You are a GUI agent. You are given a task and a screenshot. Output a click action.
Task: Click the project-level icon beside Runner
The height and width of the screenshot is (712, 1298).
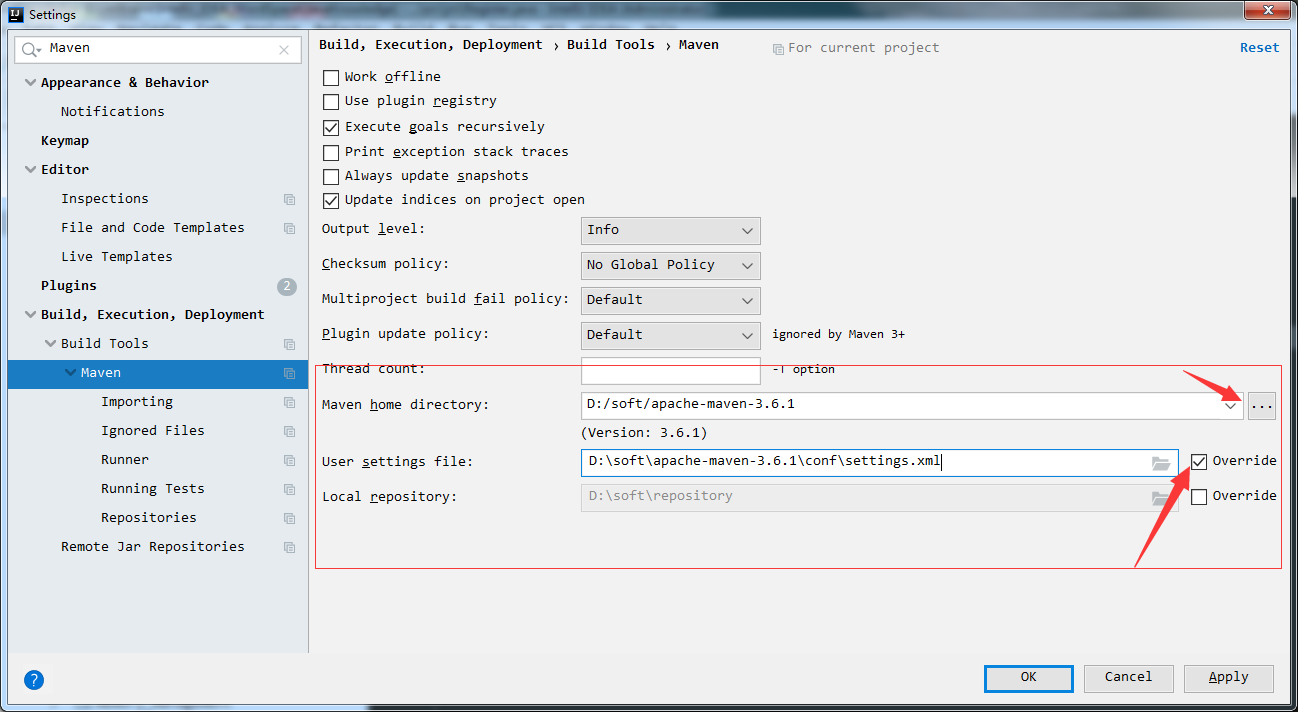[x=289, y=460]
